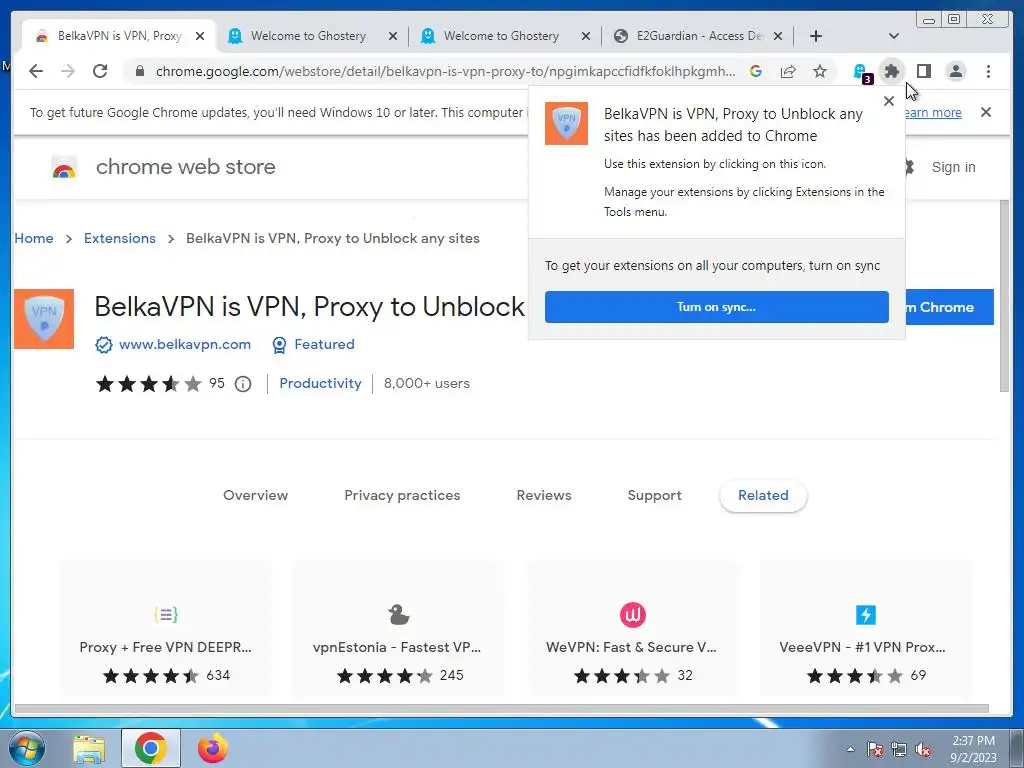Launch Firefox from taskbar
The height and width of the screenshot is (768, 1024).
tap(212, 748)
